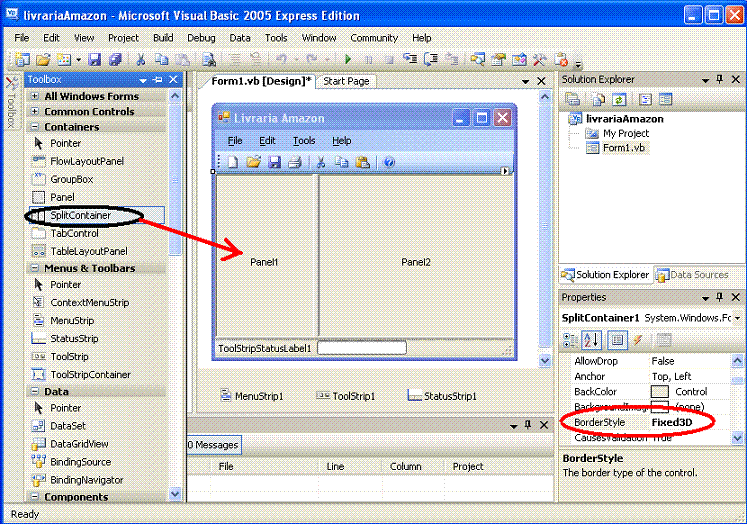The image size is (747, 524).
Task: Toggle auto-hide pin on Properties panel
Action: (x=719, y=297)
